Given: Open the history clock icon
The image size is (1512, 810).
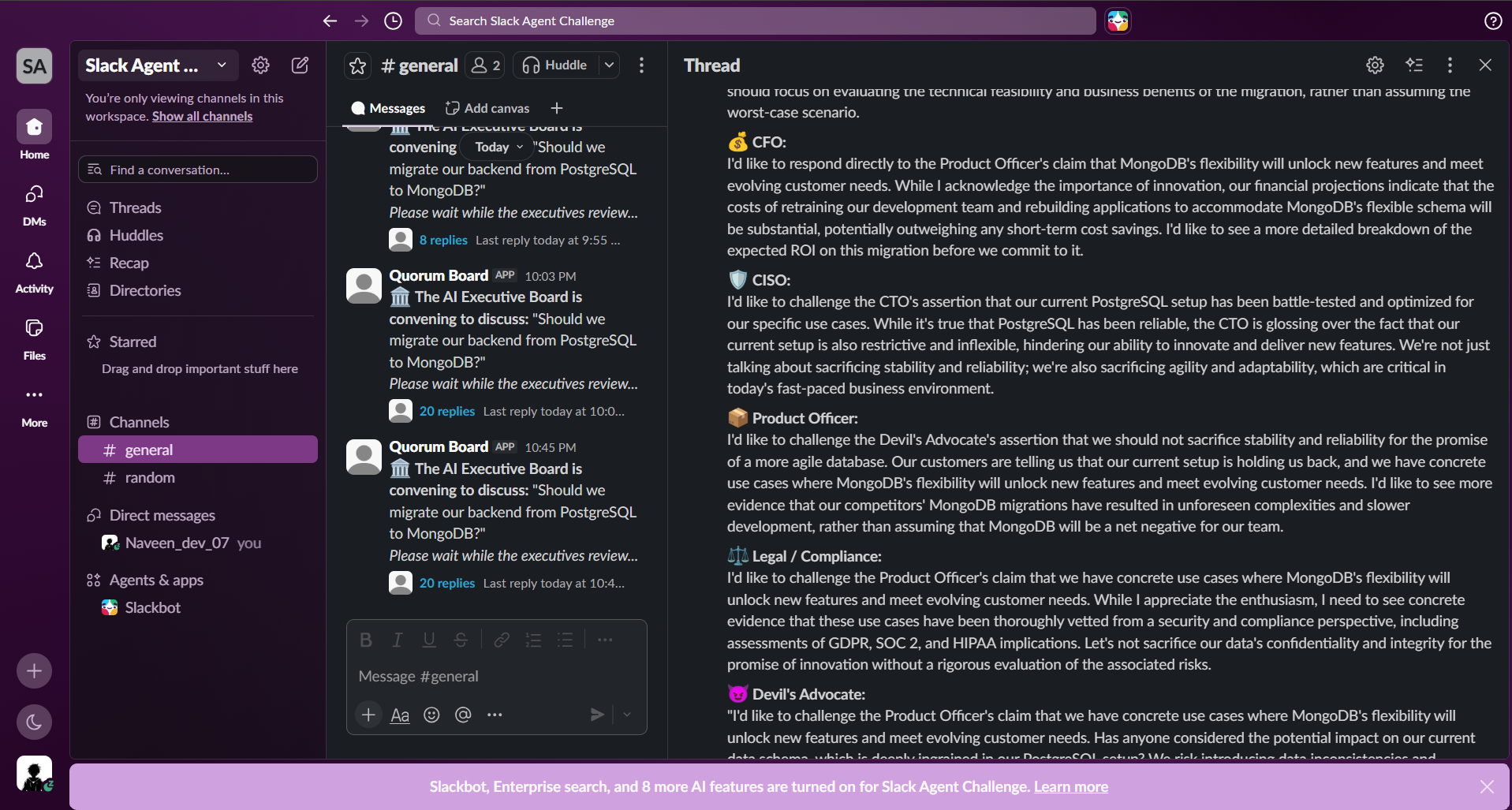Looking at the screenshot, I should pos(393,21).
